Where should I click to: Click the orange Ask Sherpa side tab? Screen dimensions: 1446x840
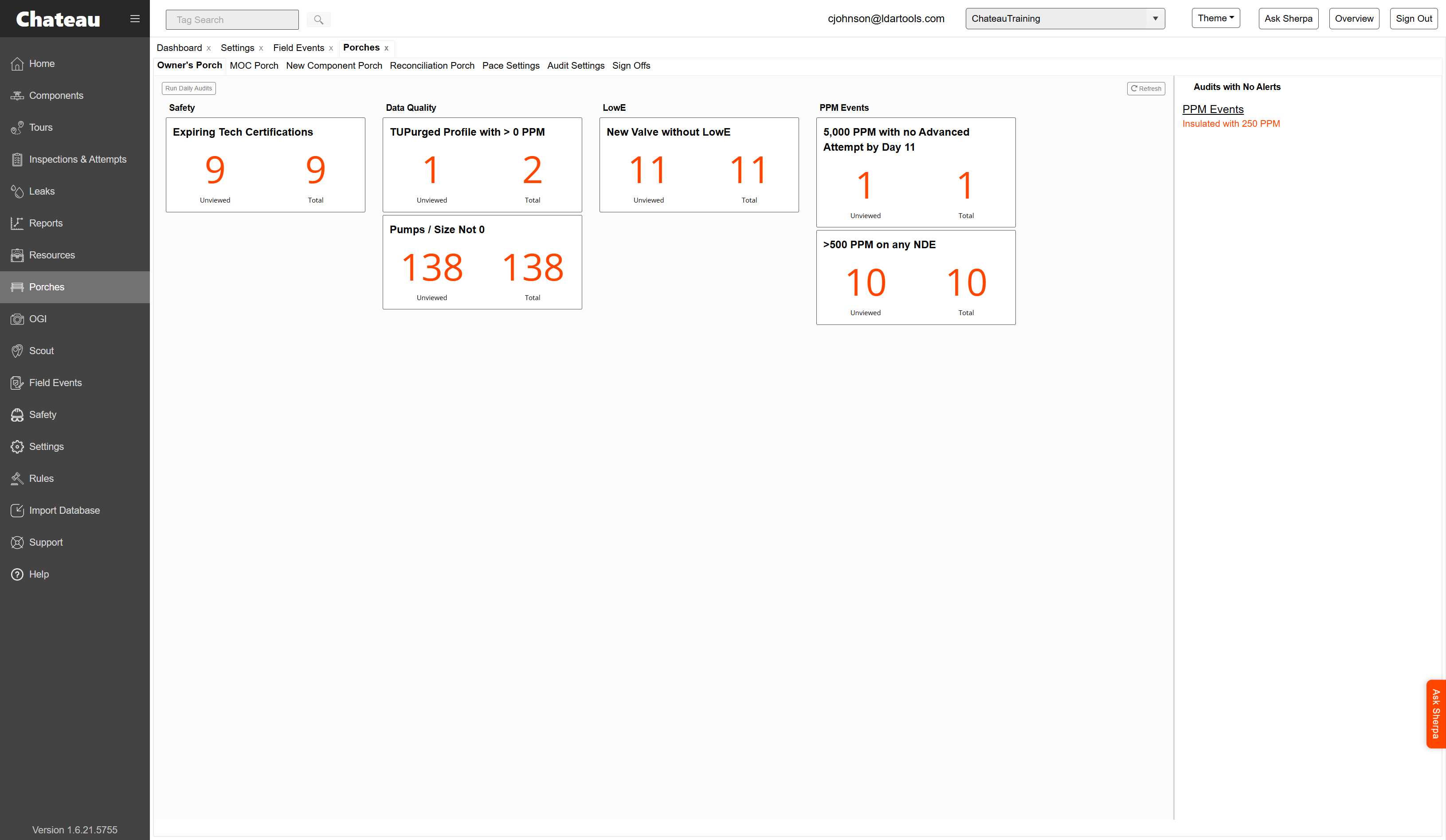coord(1436,714)
